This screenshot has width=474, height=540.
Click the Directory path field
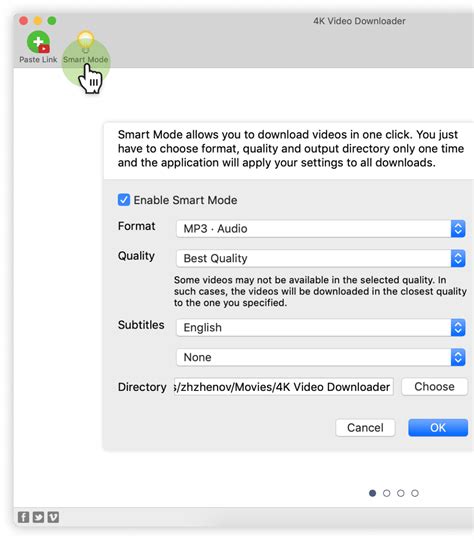coord(284,387)
